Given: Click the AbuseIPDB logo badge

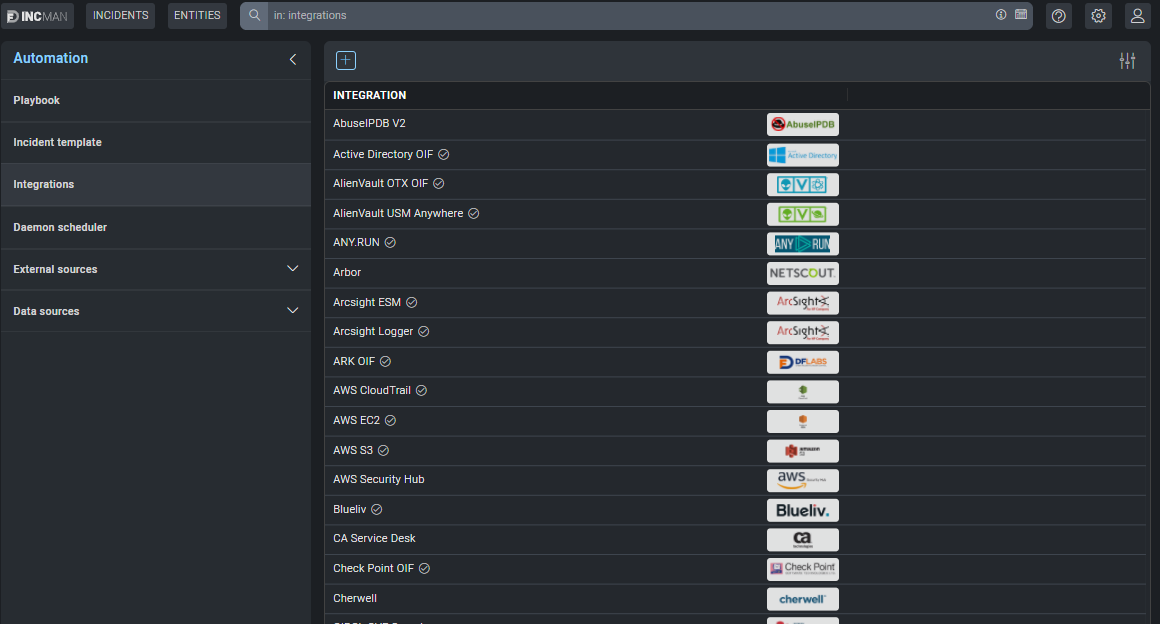Looking at the screenshot, I should 802,124.
